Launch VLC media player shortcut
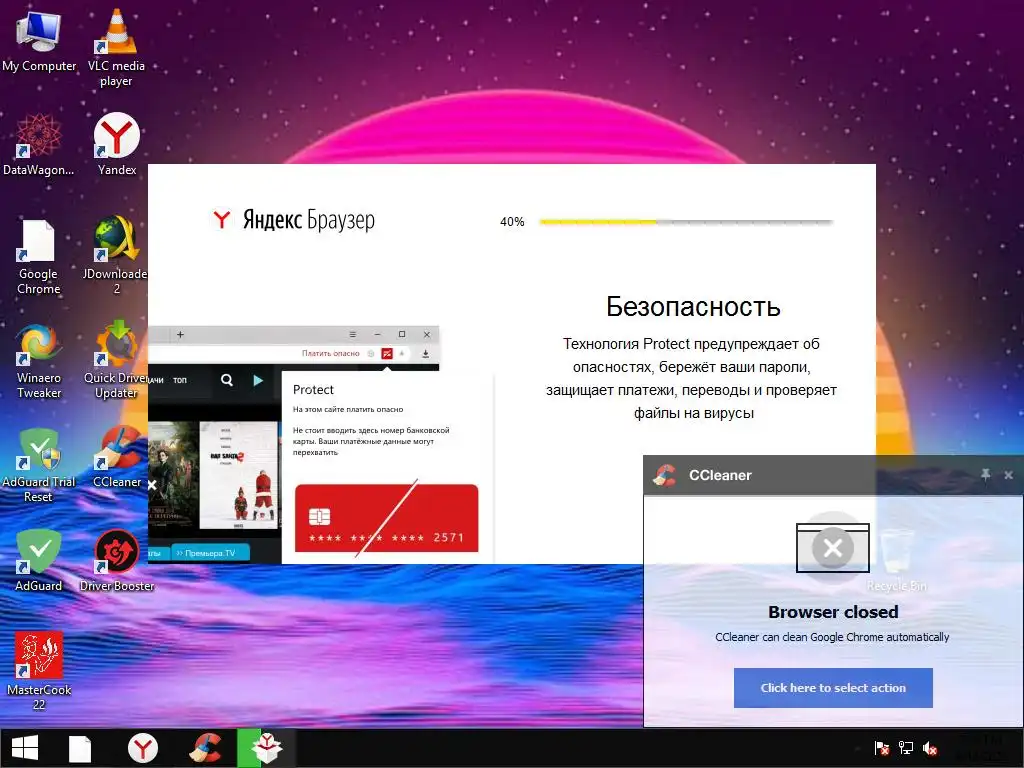This screenshot has width=1024, height=768. click(x=116, y=47)
